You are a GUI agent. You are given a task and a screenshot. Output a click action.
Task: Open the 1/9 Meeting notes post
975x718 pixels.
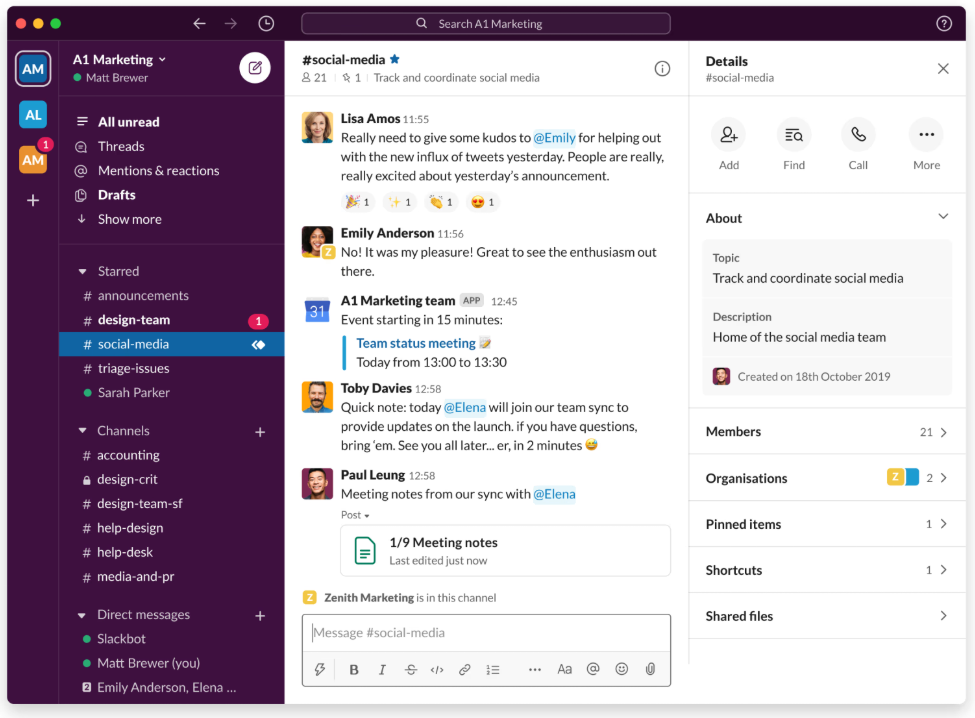pyautogui.click(x=506, y=551)
